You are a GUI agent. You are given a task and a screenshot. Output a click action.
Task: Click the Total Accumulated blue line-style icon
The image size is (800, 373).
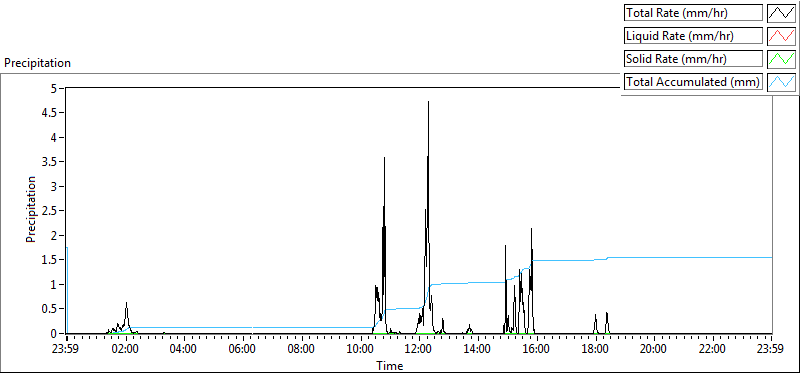(x=782, y=82)
